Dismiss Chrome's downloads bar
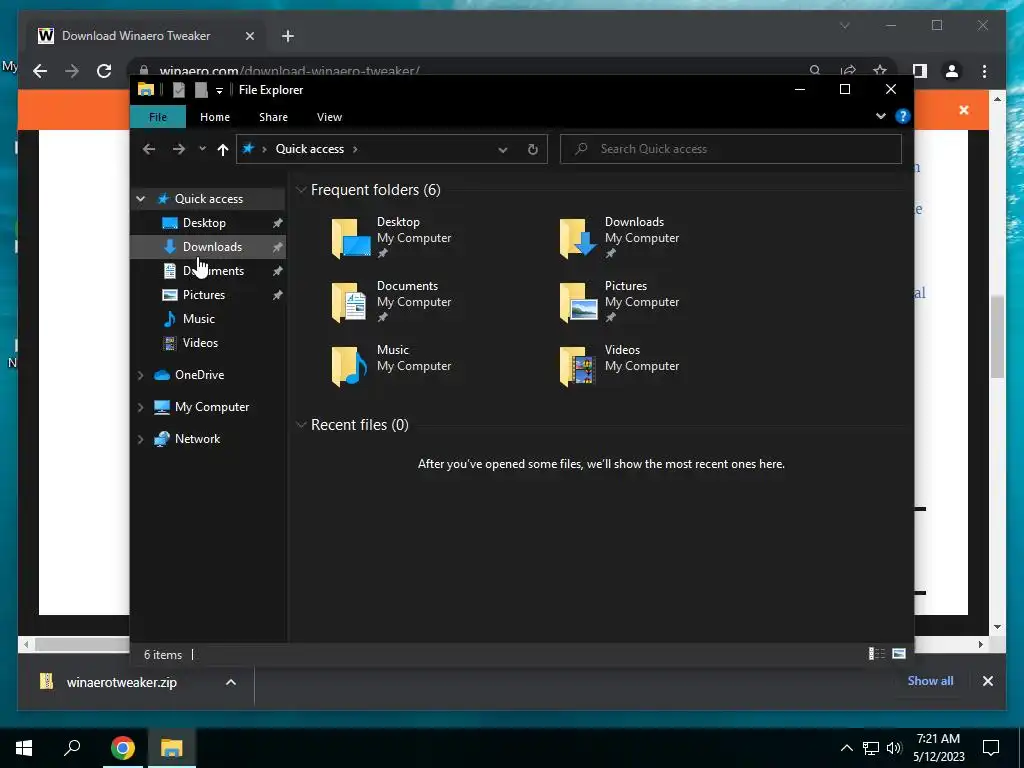This screenshot has height=768, width=1024. click(987, 681)
